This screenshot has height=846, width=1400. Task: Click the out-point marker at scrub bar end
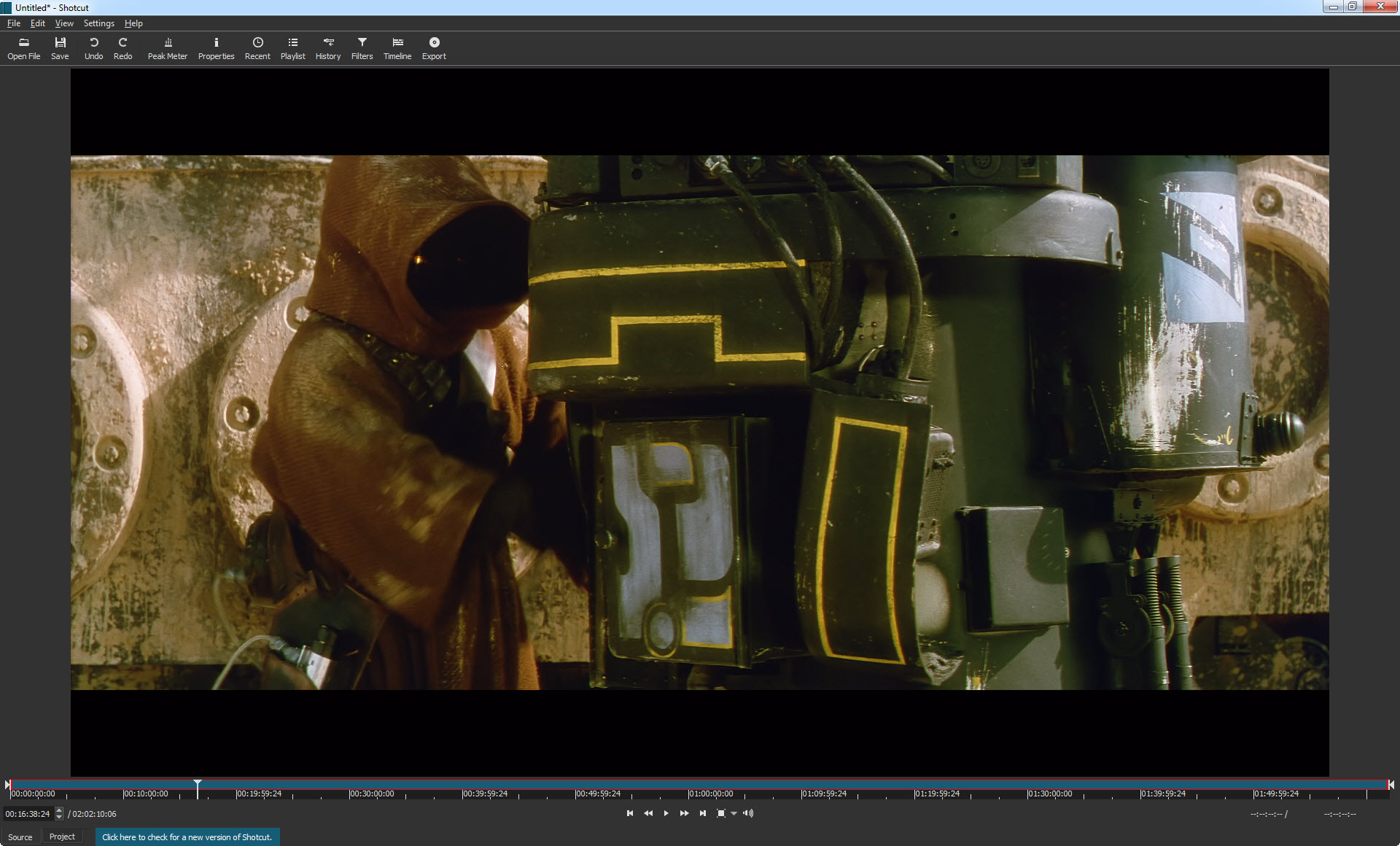click(1391, 785)
